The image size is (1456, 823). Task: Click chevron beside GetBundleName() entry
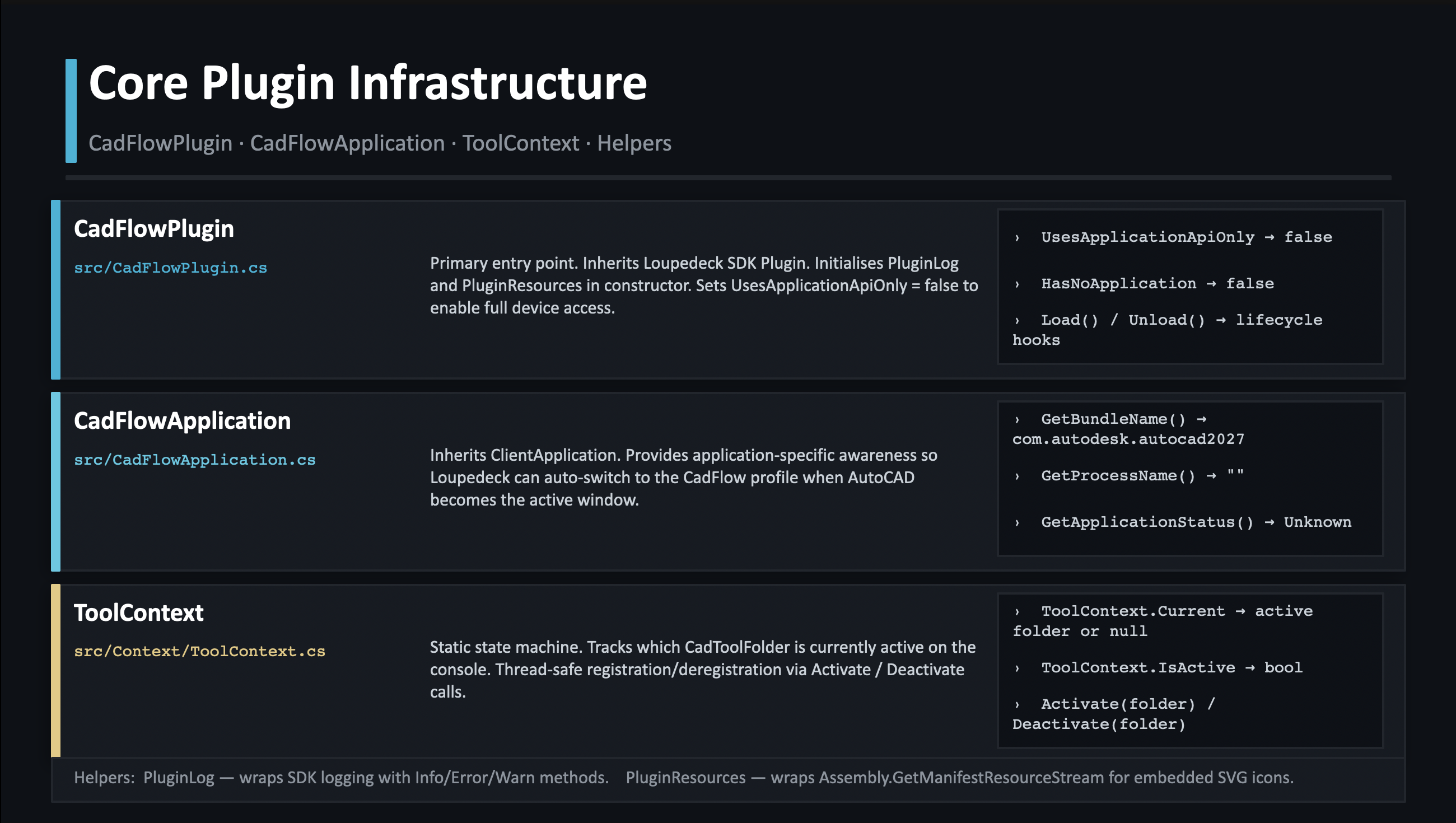coord(1017,419)
